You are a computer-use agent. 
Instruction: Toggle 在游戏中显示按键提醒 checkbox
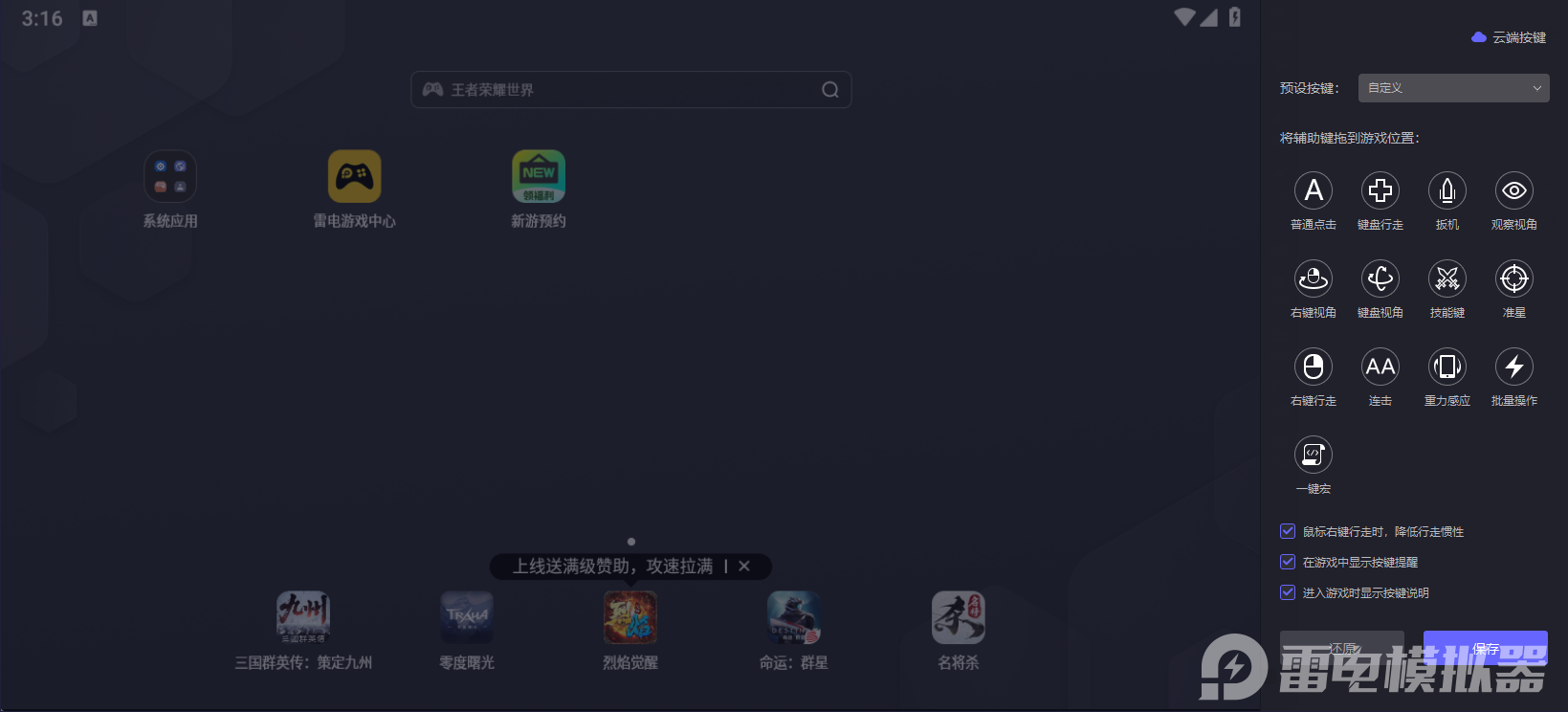(1288, 562)
